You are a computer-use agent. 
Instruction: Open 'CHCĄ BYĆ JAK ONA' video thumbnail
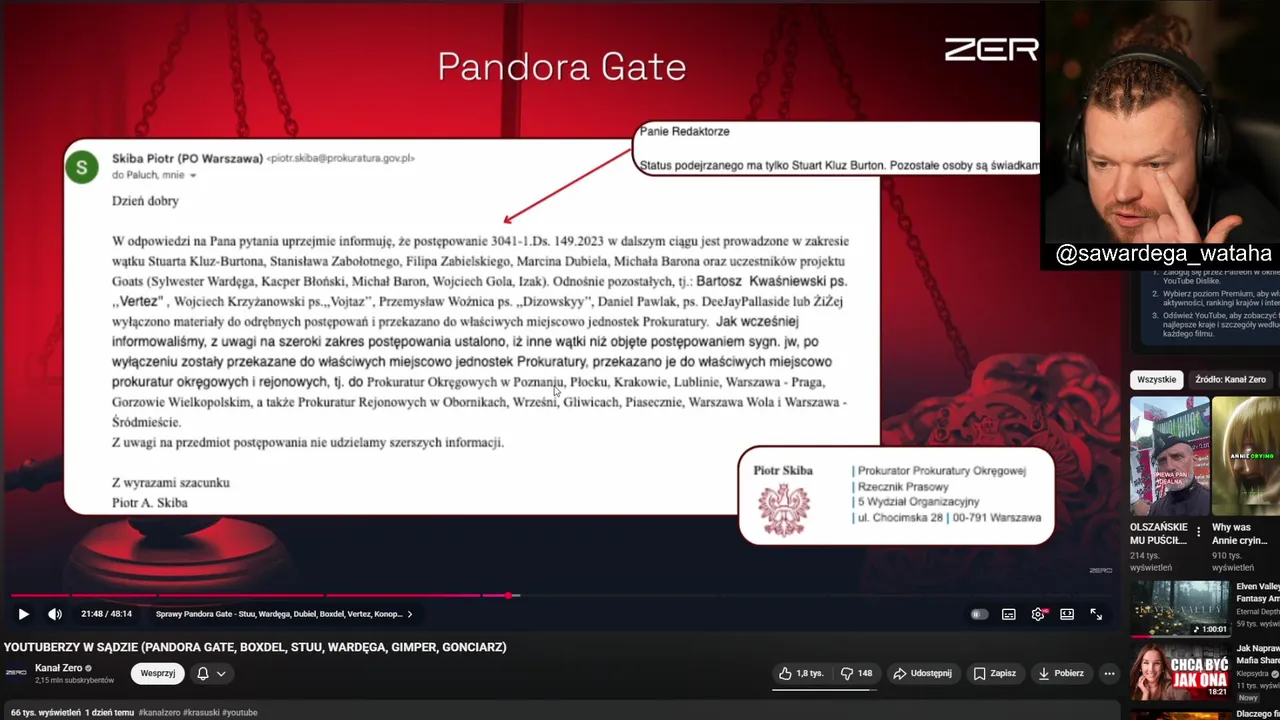tap(1181, 672)
